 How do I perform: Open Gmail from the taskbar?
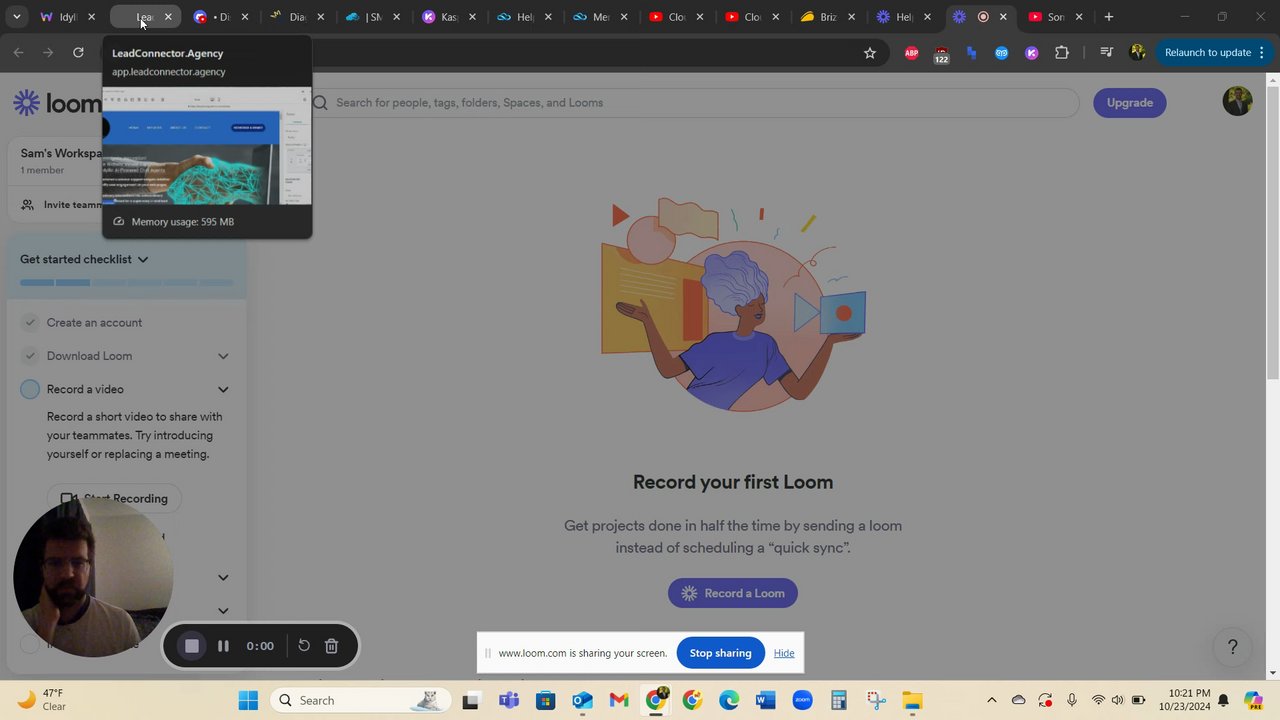619,700
